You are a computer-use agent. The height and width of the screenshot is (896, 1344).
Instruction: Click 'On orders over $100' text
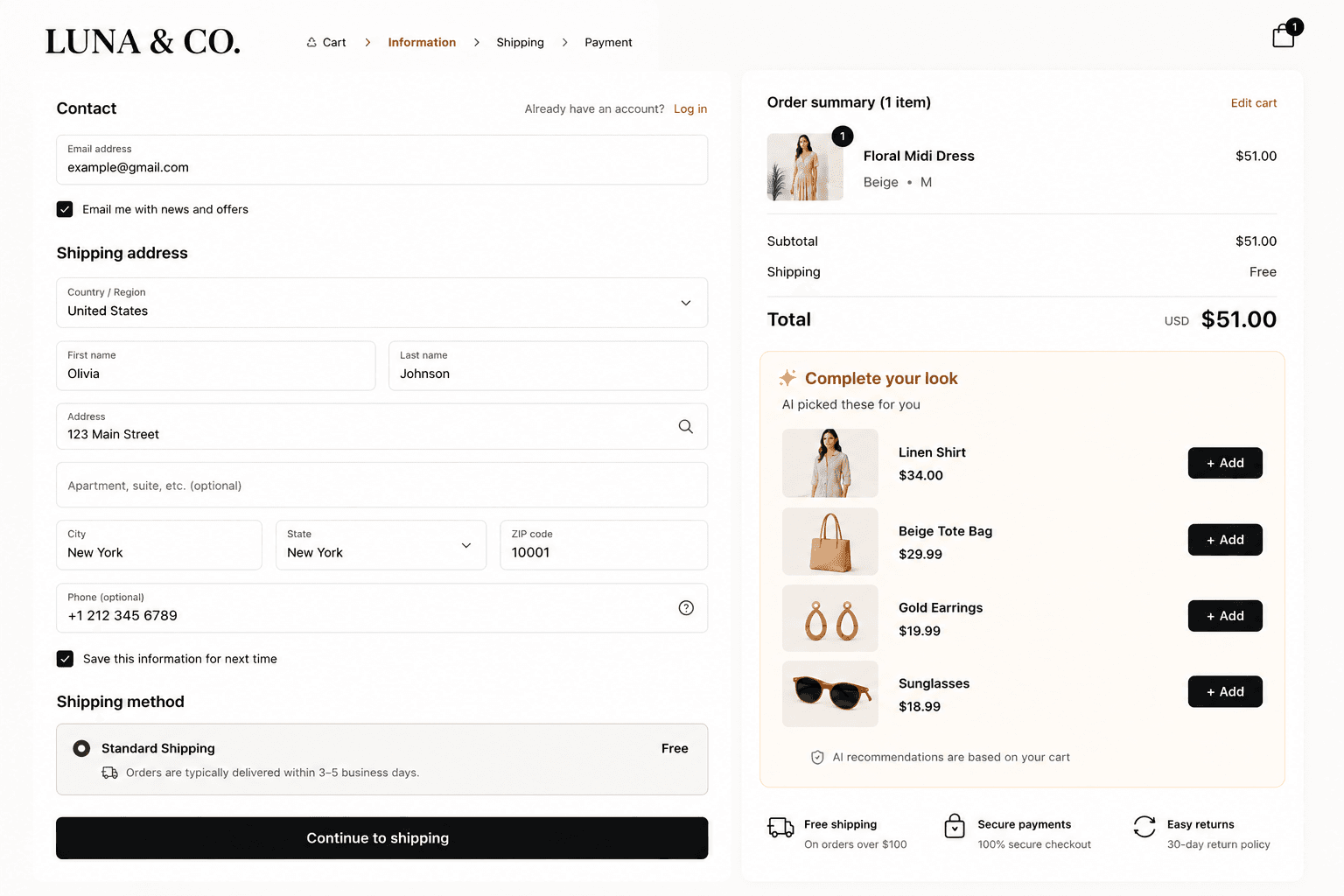pyautogui.click(x=856, y=844)
